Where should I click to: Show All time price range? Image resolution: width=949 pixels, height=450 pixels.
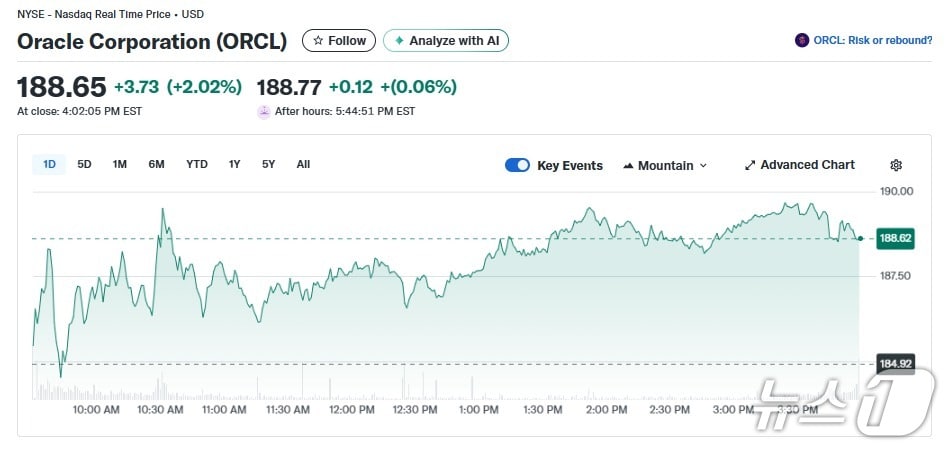(x=303, y=164)
